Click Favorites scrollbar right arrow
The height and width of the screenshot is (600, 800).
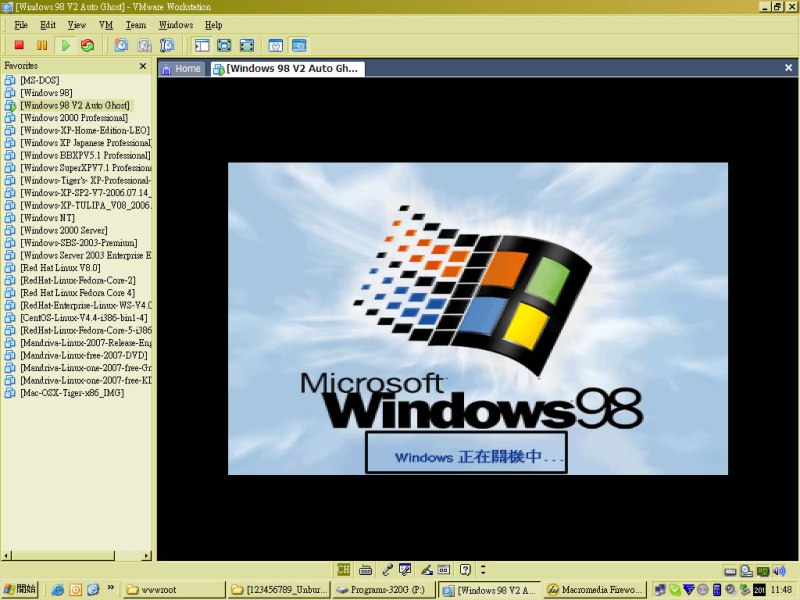[x=147, y=555]
